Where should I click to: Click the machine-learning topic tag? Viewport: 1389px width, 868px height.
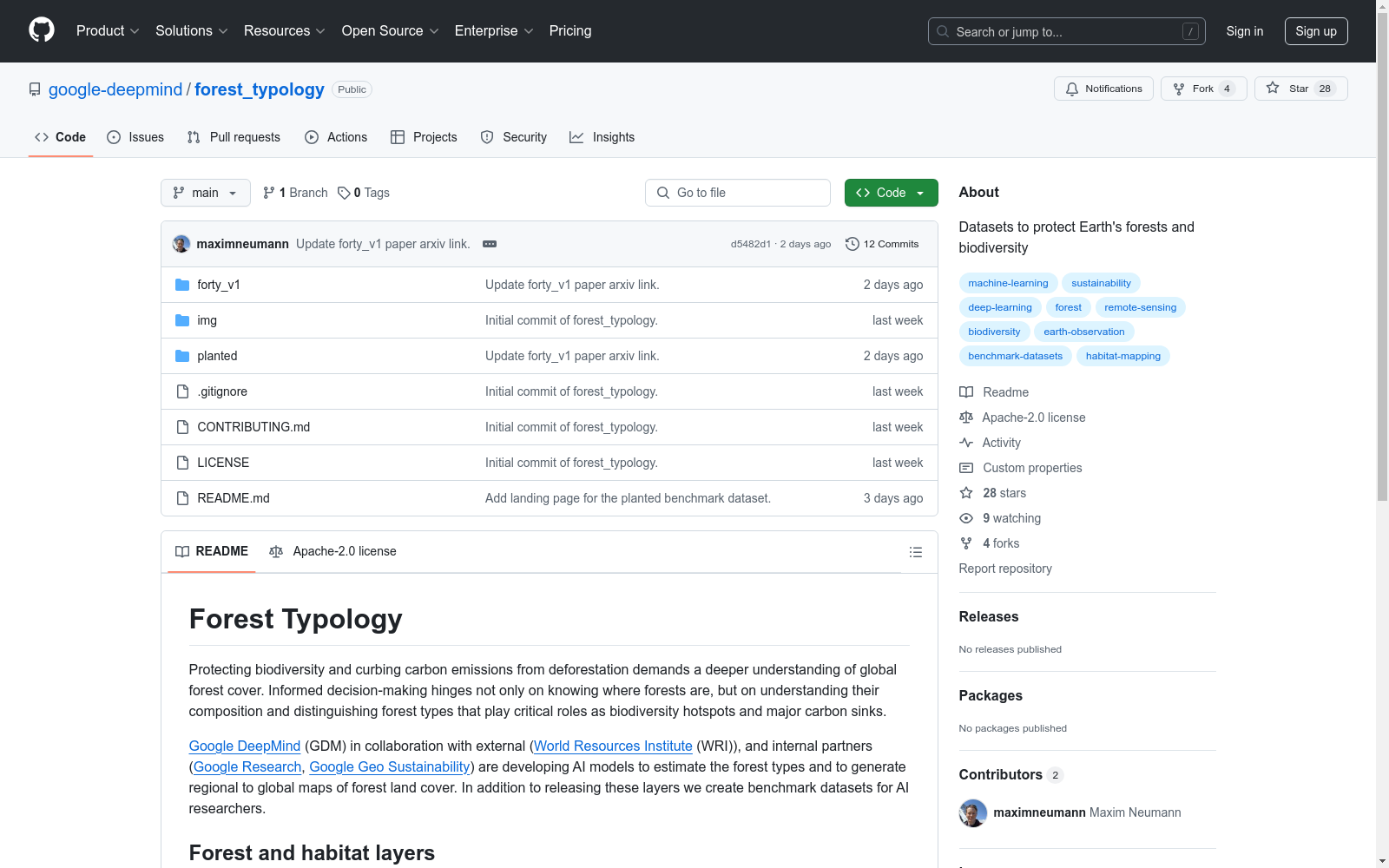1008,283
